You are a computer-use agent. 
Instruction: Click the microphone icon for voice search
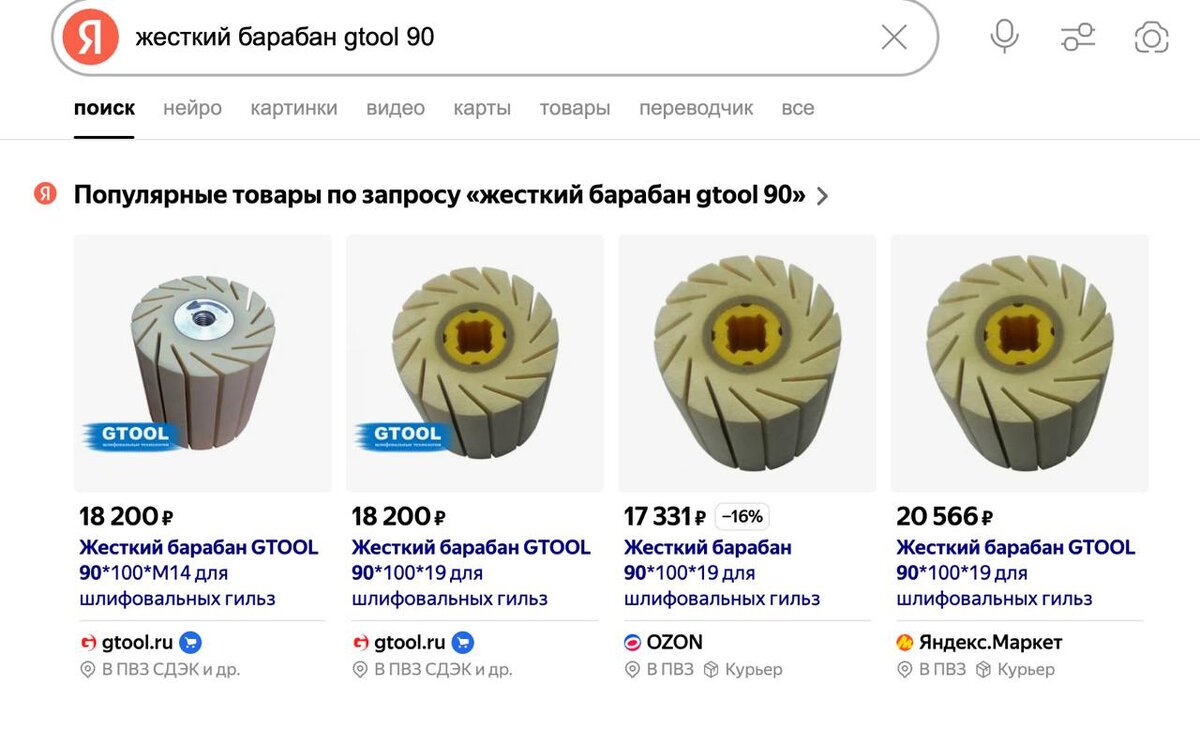pyautogui.click(x=1004, y=37)
